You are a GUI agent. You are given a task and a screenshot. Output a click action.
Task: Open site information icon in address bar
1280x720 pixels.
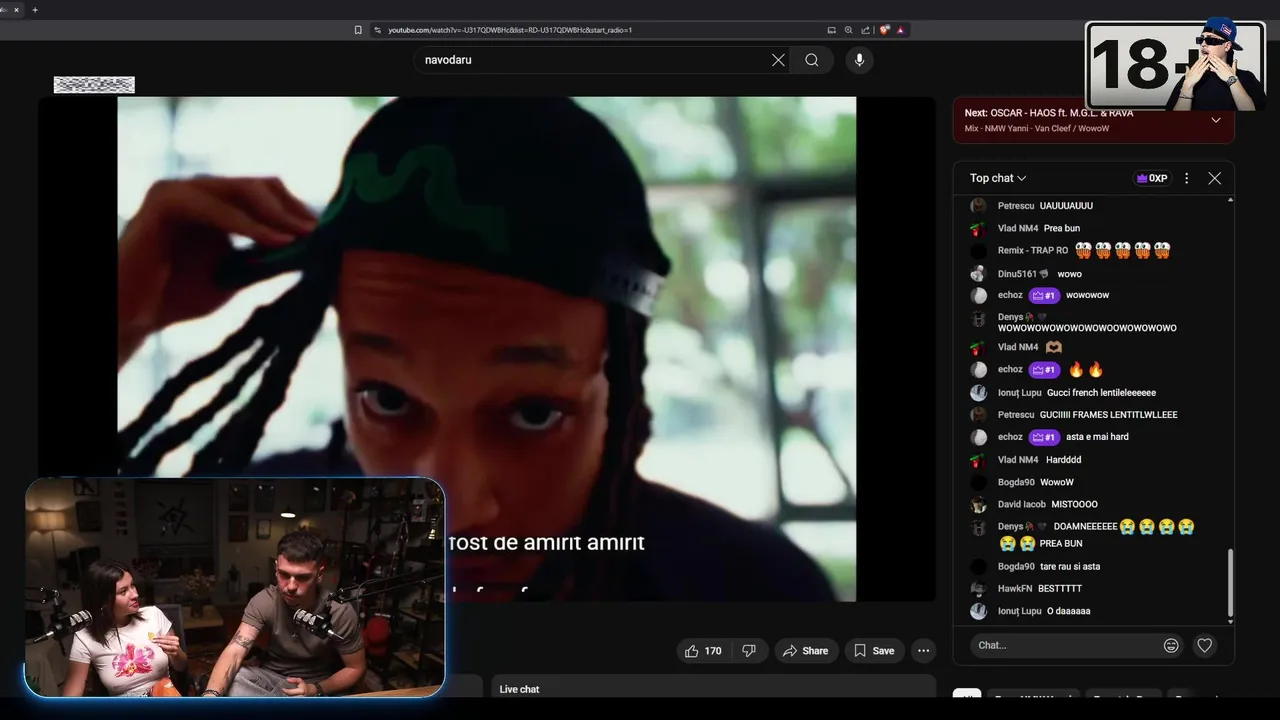pyautogui.click(x=378, y=30)
